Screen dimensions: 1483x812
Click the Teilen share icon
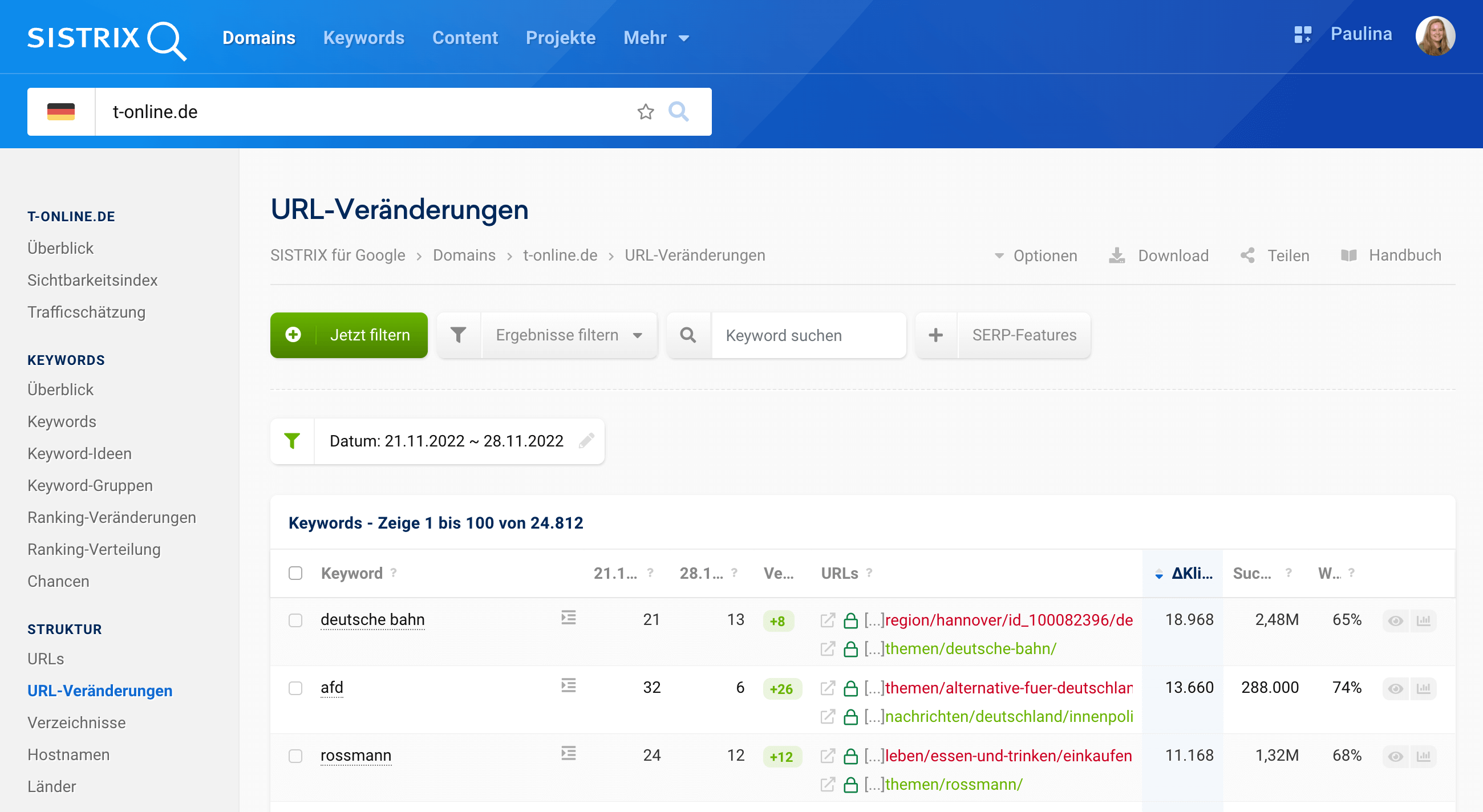click(x=1247, y=255)
